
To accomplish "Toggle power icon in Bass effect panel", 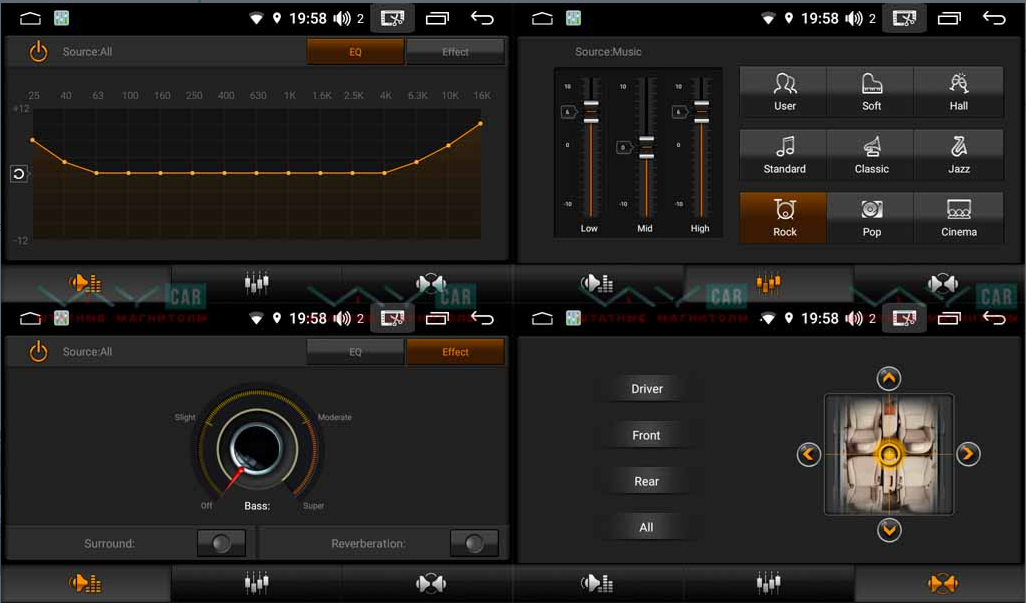I will coord(38,351).
